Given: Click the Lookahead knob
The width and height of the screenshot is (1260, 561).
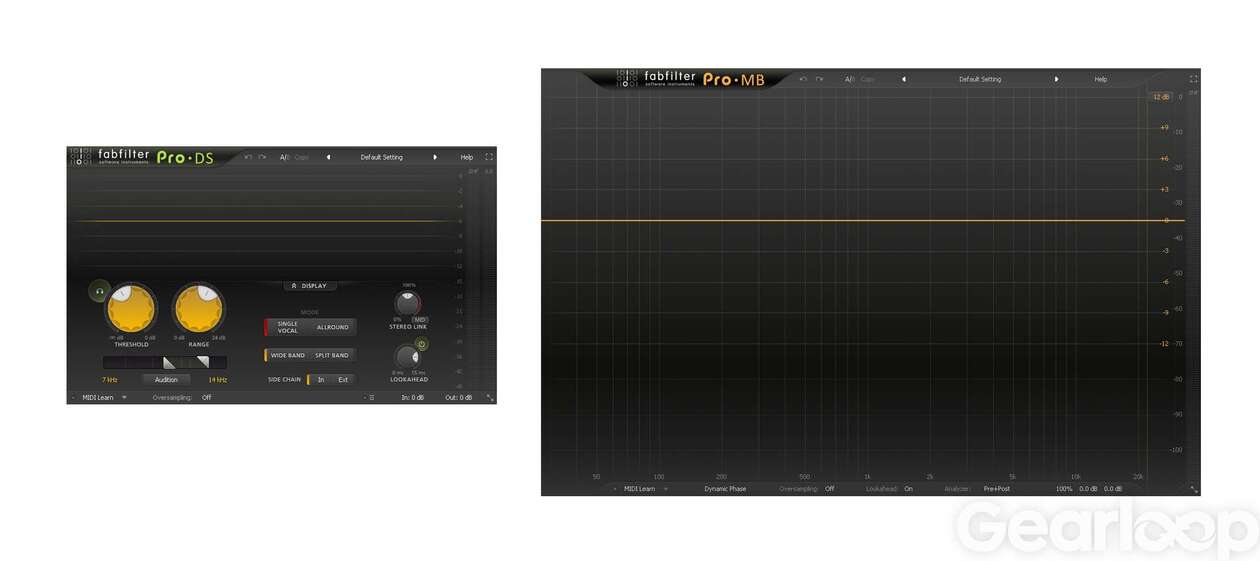Looking at the screenshot, I should 407,357.
